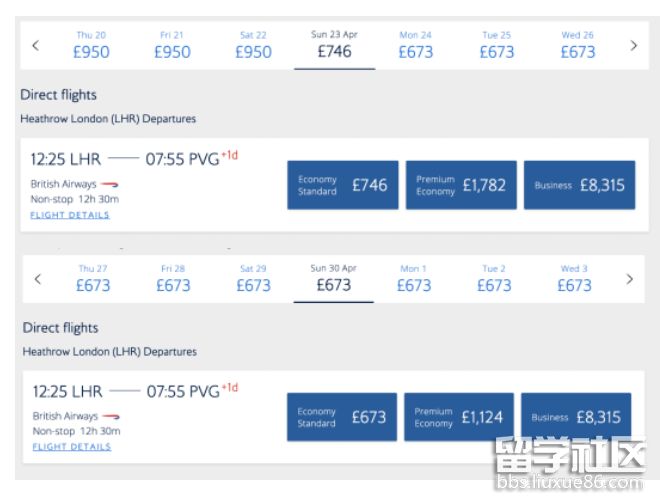
Task: Select Tue 2 £673 date tab
Action: tap(493, 279)
